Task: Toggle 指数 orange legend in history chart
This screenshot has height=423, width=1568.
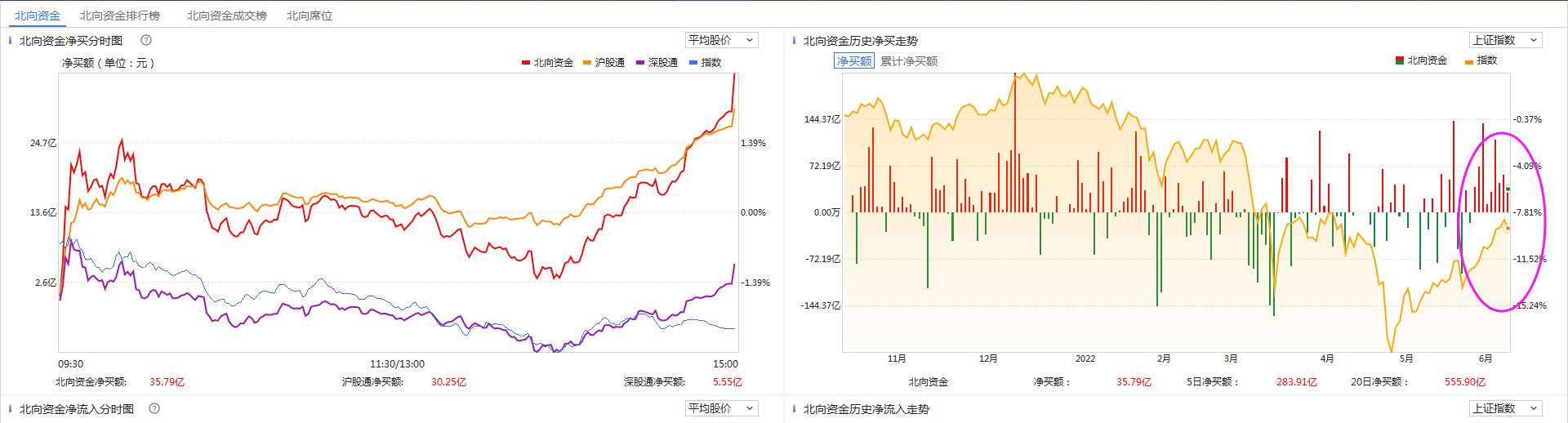Action: pos(1481,60)
